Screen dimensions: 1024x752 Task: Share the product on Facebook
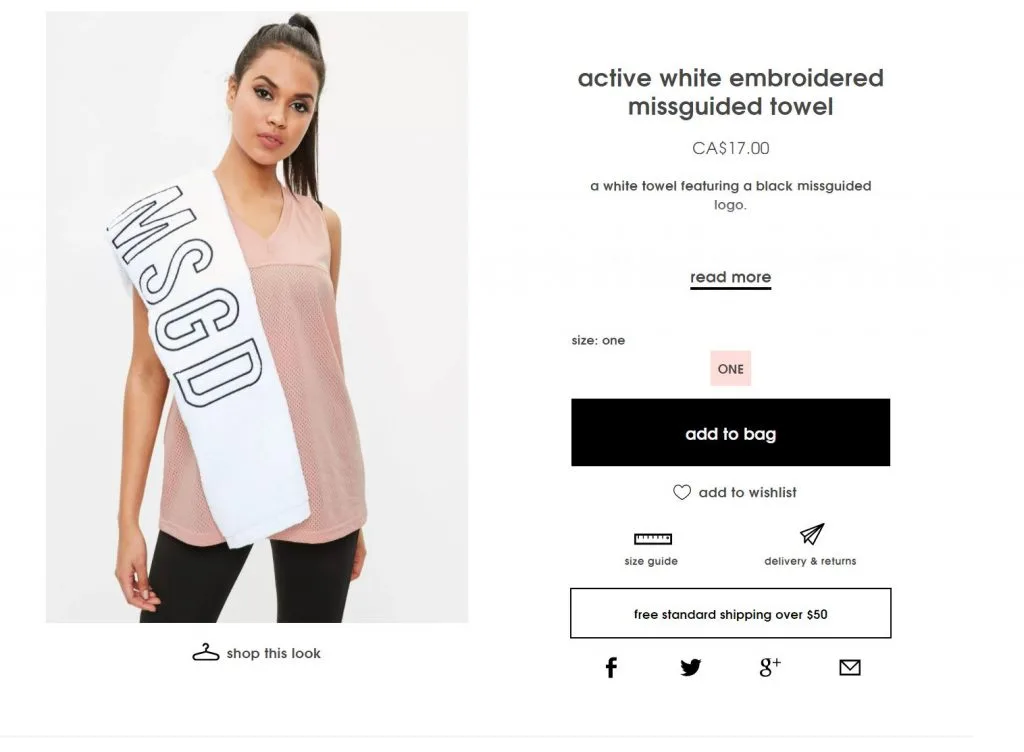point(611,668)
